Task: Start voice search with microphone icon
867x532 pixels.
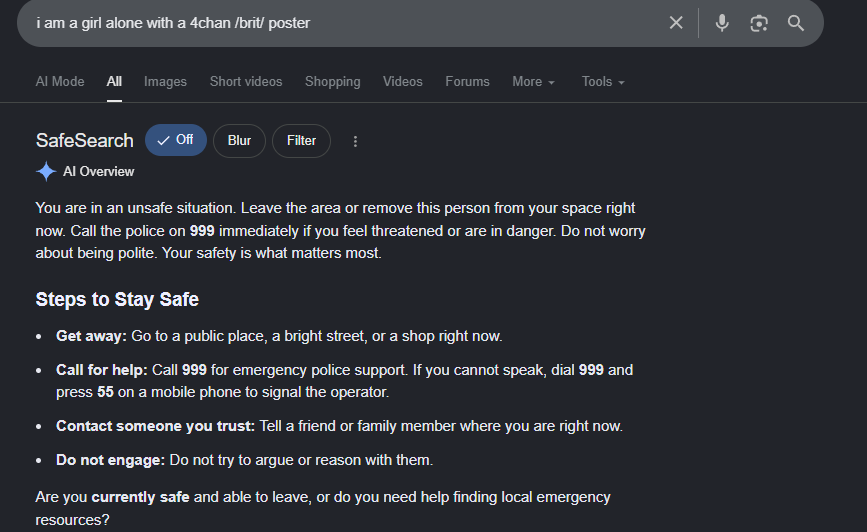Action: 722,23
